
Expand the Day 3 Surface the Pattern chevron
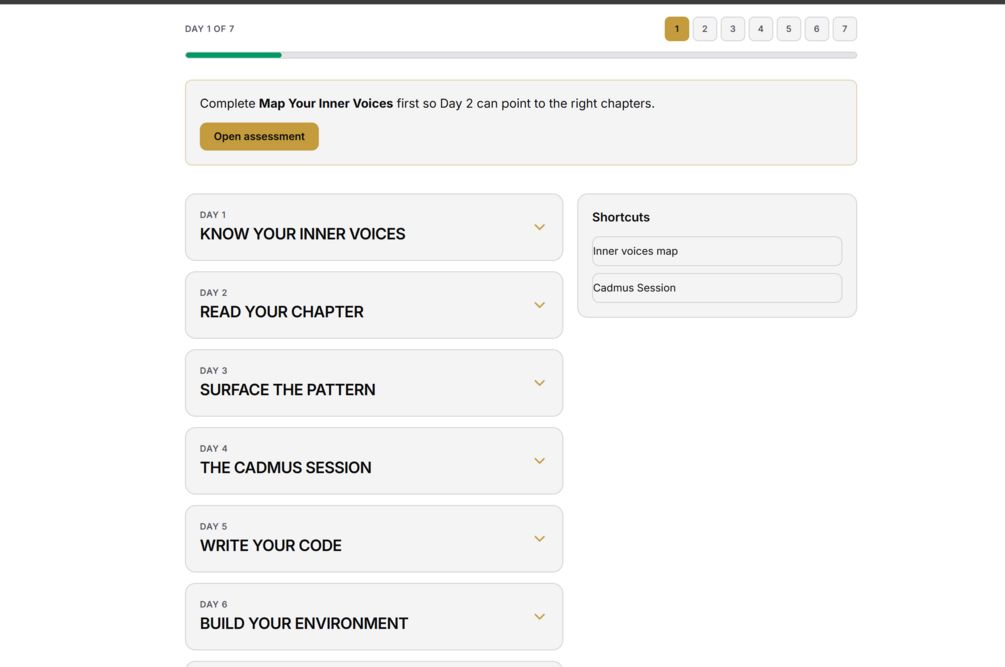click(539, 383)
